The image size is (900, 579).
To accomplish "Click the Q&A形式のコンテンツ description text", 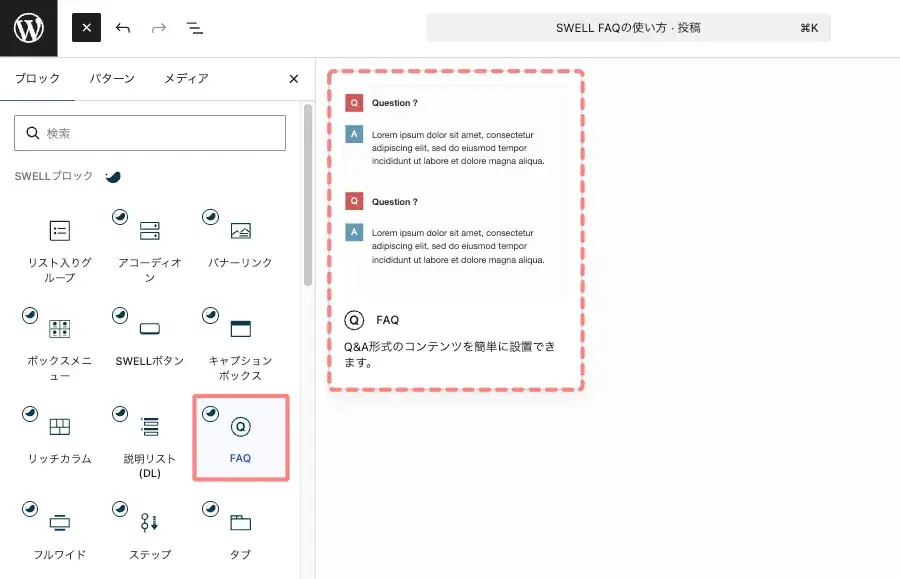I will click(449, 354).
